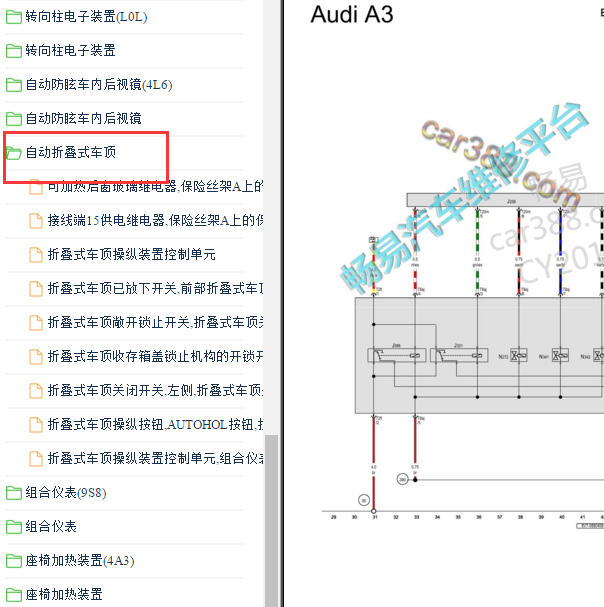The height and width of the screenshot is (607, 604).
Task: Expand 转向柱电子装置(L0L) tree entry
Action: click(86, 17)
